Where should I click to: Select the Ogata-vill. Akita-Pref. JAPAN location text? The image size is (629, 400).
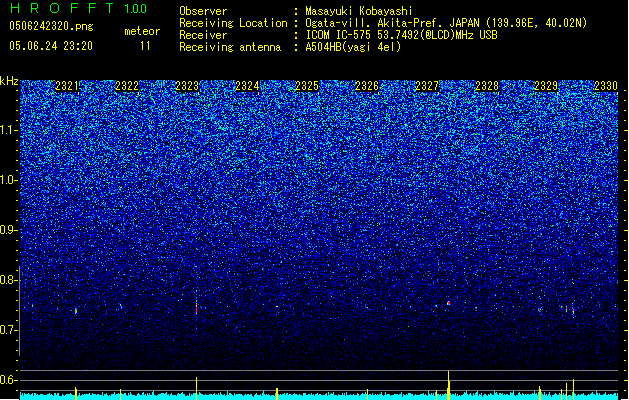tap(446, 23)
